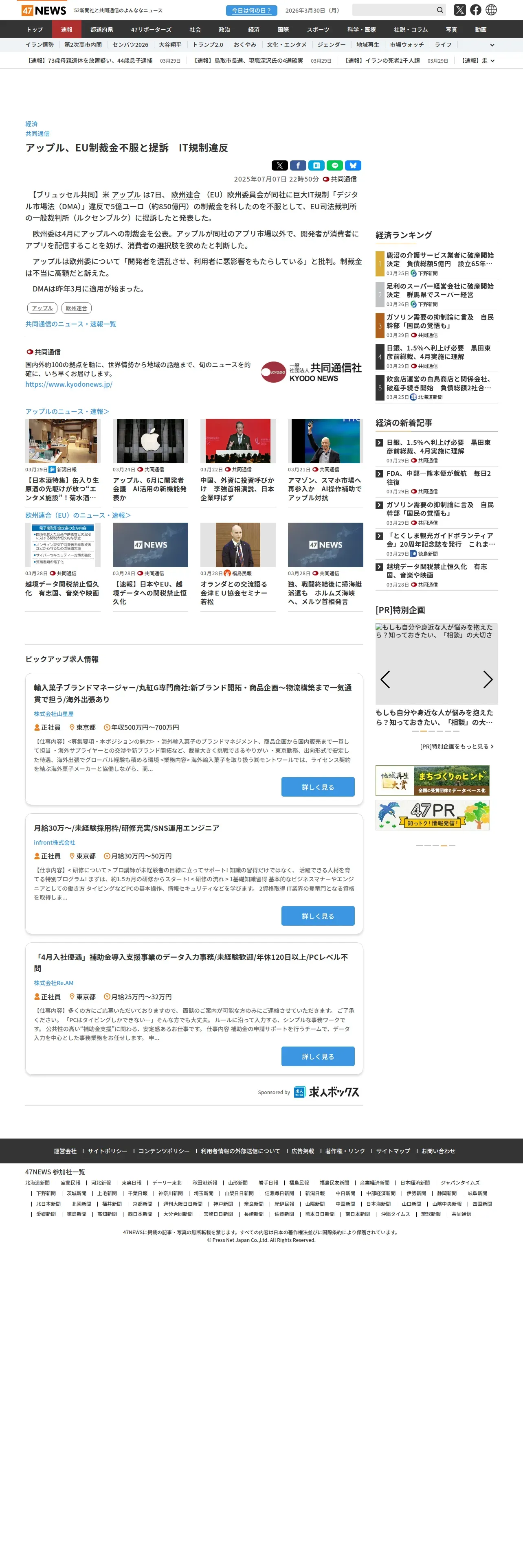Click the globe language icon in the header

pyautogui.click(x=491, y=10)
